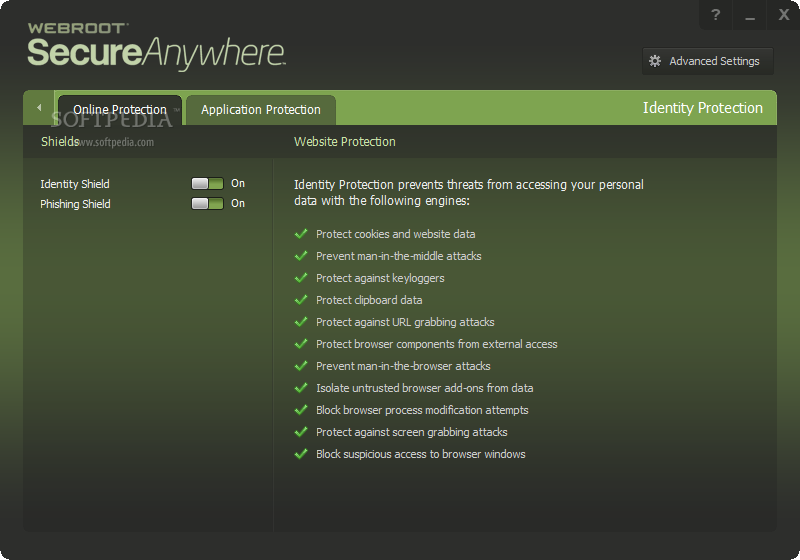Click the On status for Identity Shield
This screenshot has height=560, width=800.
tap(238, 184)
